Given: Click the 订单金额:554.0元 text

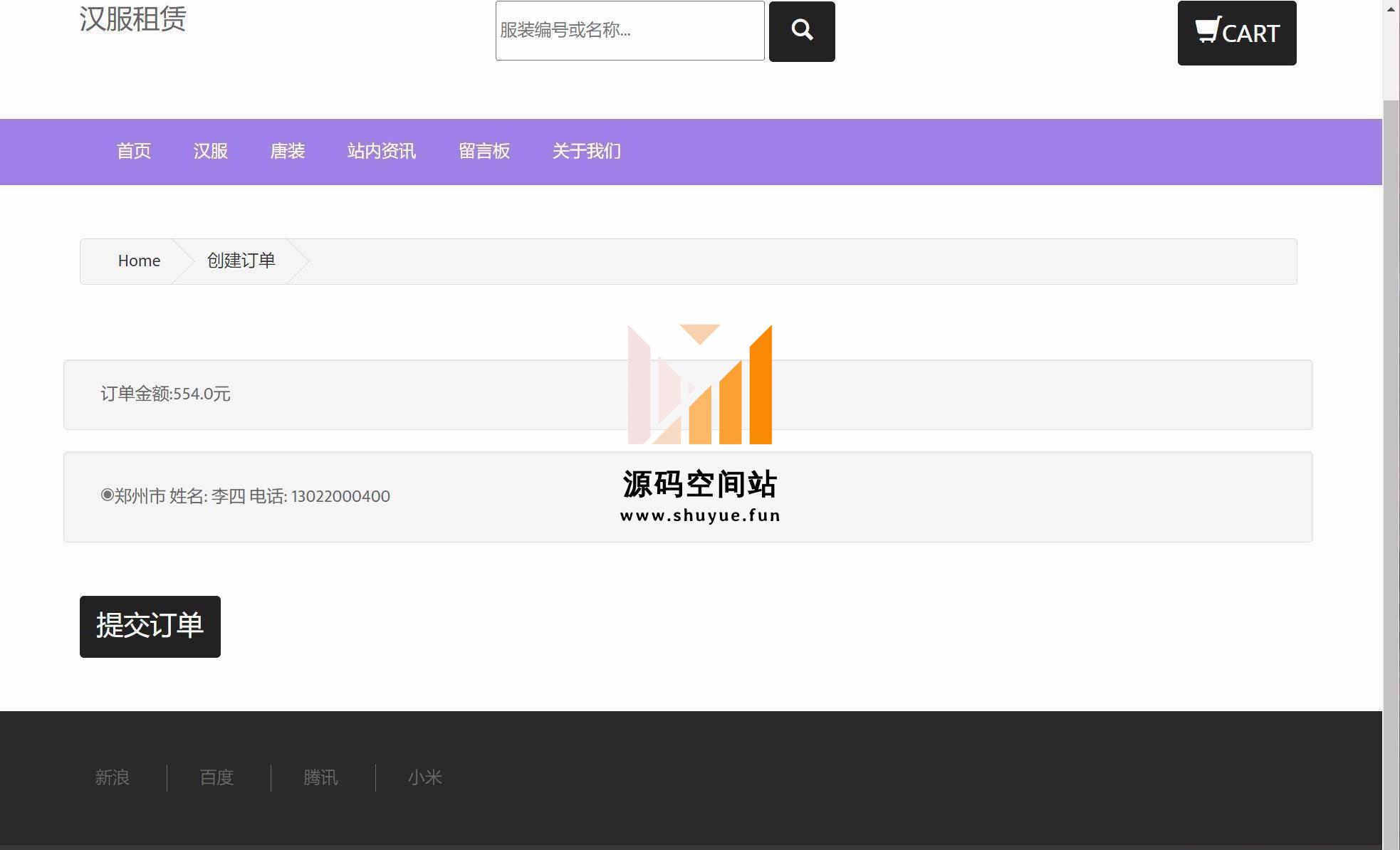Looking at the screenshot, I should pyautogui.click(x=165, y=394).
